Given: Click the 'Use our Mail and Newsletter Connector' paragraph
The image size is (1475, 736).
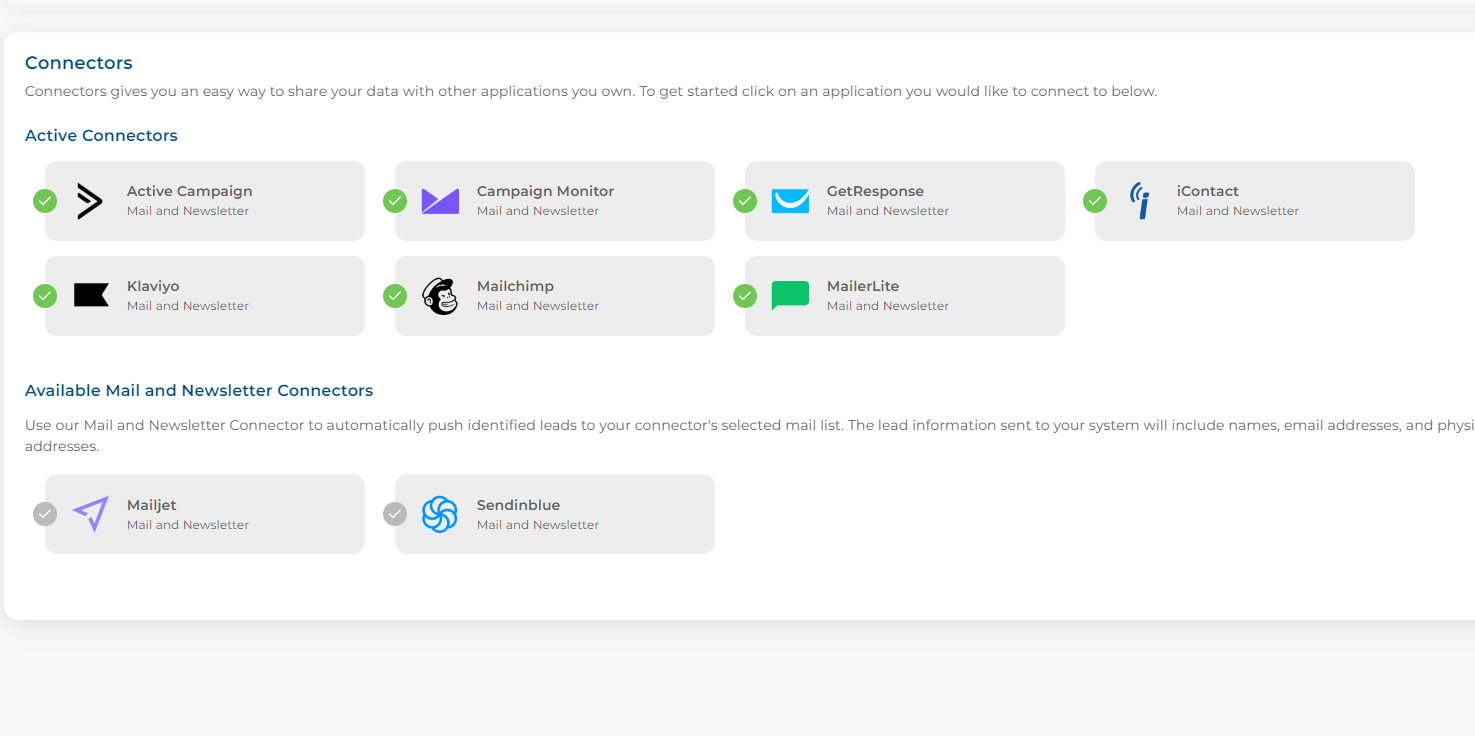Looking at the screenshot, I should [x=750, y=435].
